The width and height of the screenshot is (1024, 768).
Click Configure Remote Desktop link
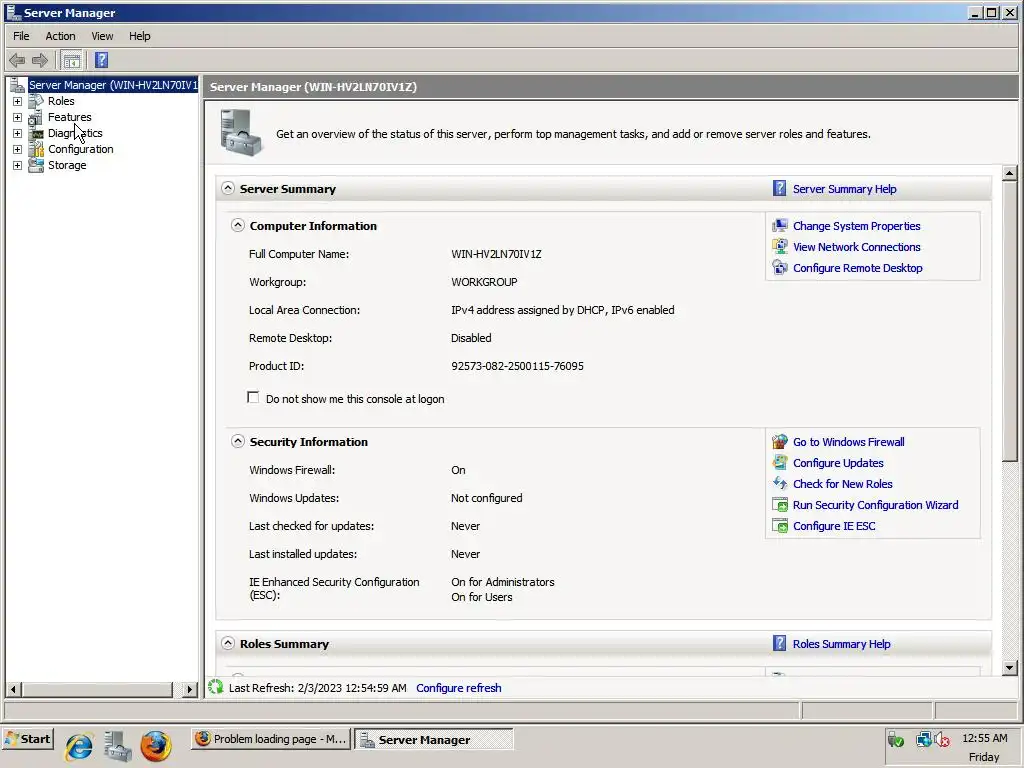point(857,268)
